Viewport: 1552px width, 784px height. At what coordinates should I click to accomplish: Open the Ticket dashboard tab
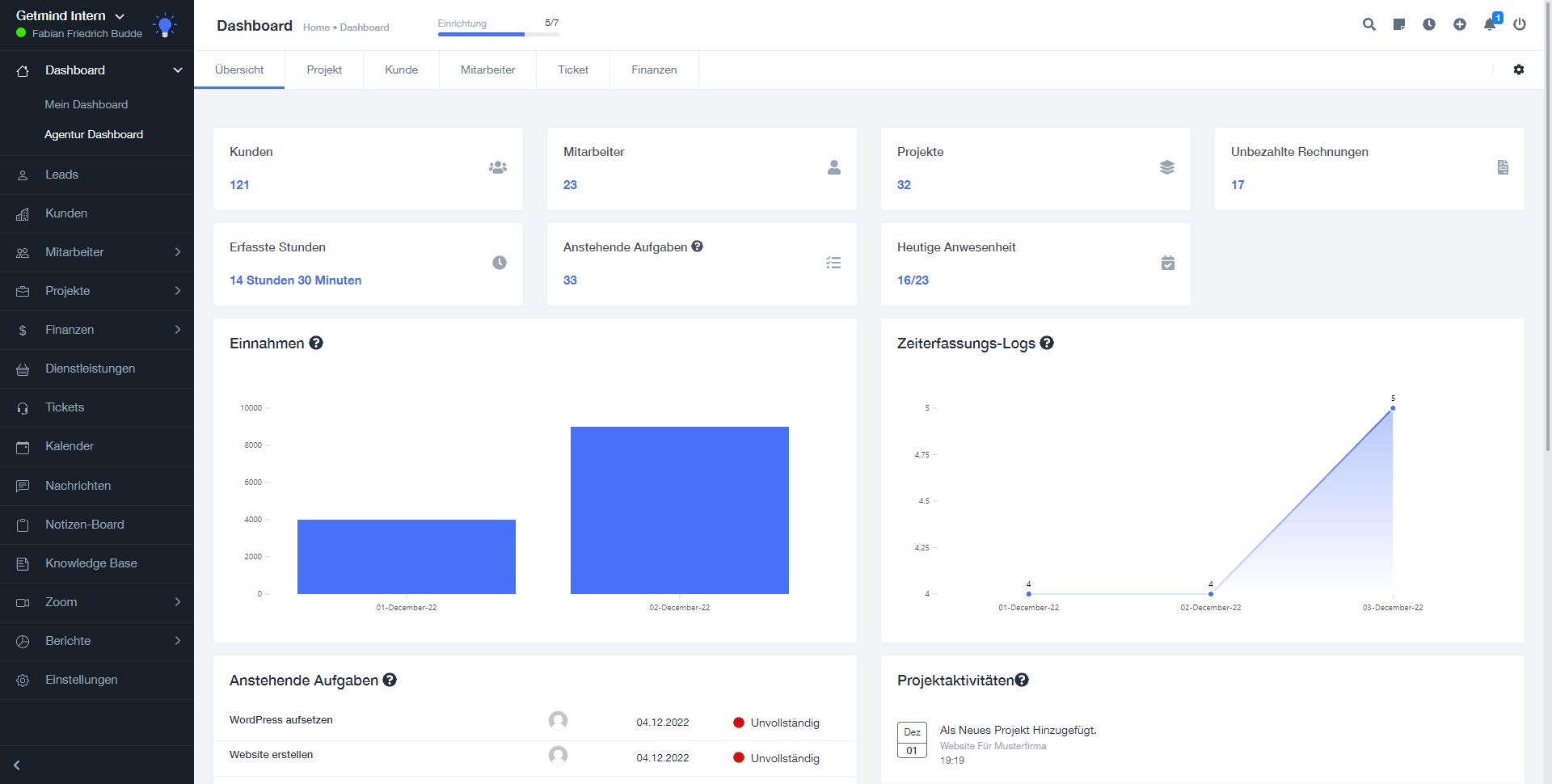coord(572,70)
